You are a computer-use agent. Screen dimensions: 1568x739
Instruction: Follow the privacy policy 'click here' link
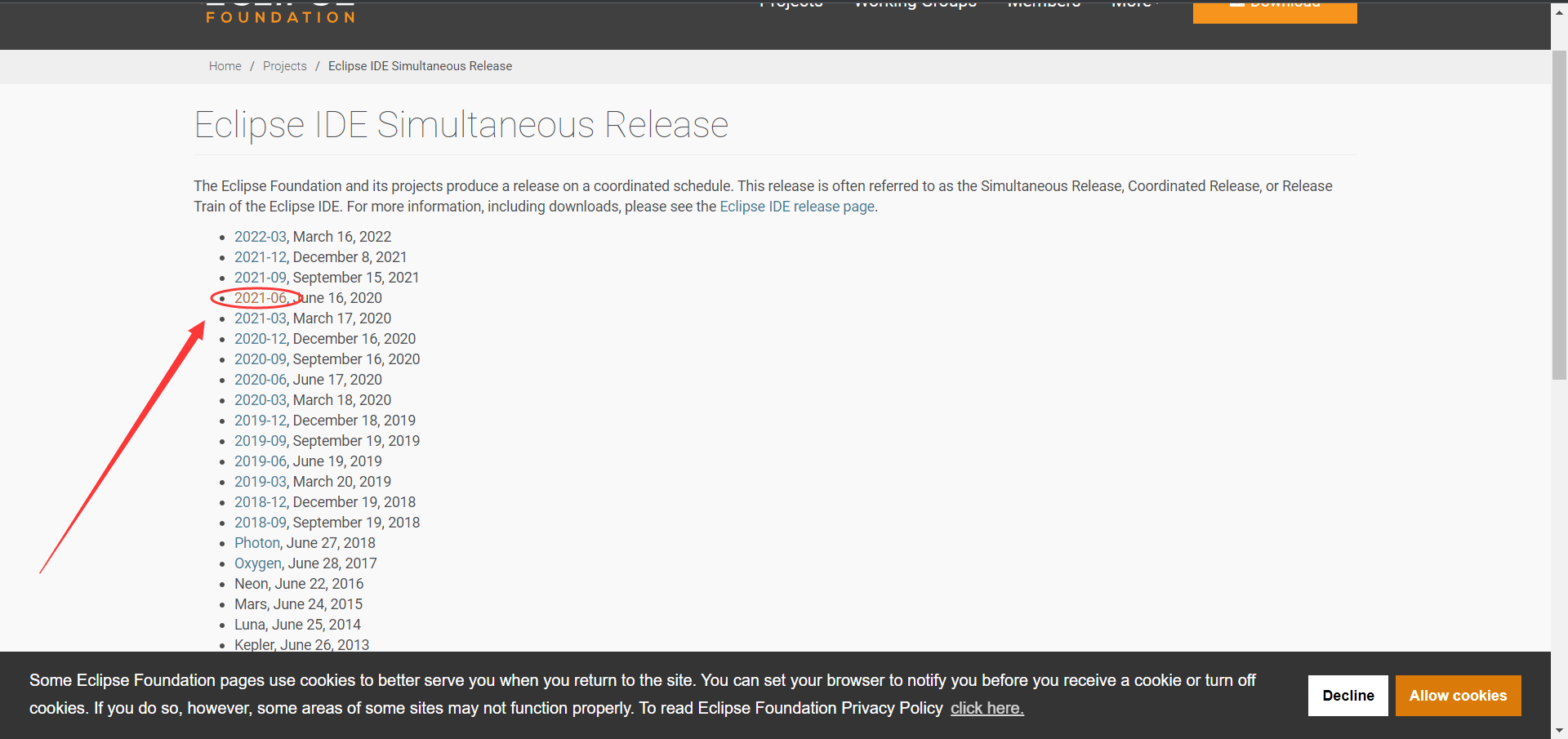[x=987, y=708]
